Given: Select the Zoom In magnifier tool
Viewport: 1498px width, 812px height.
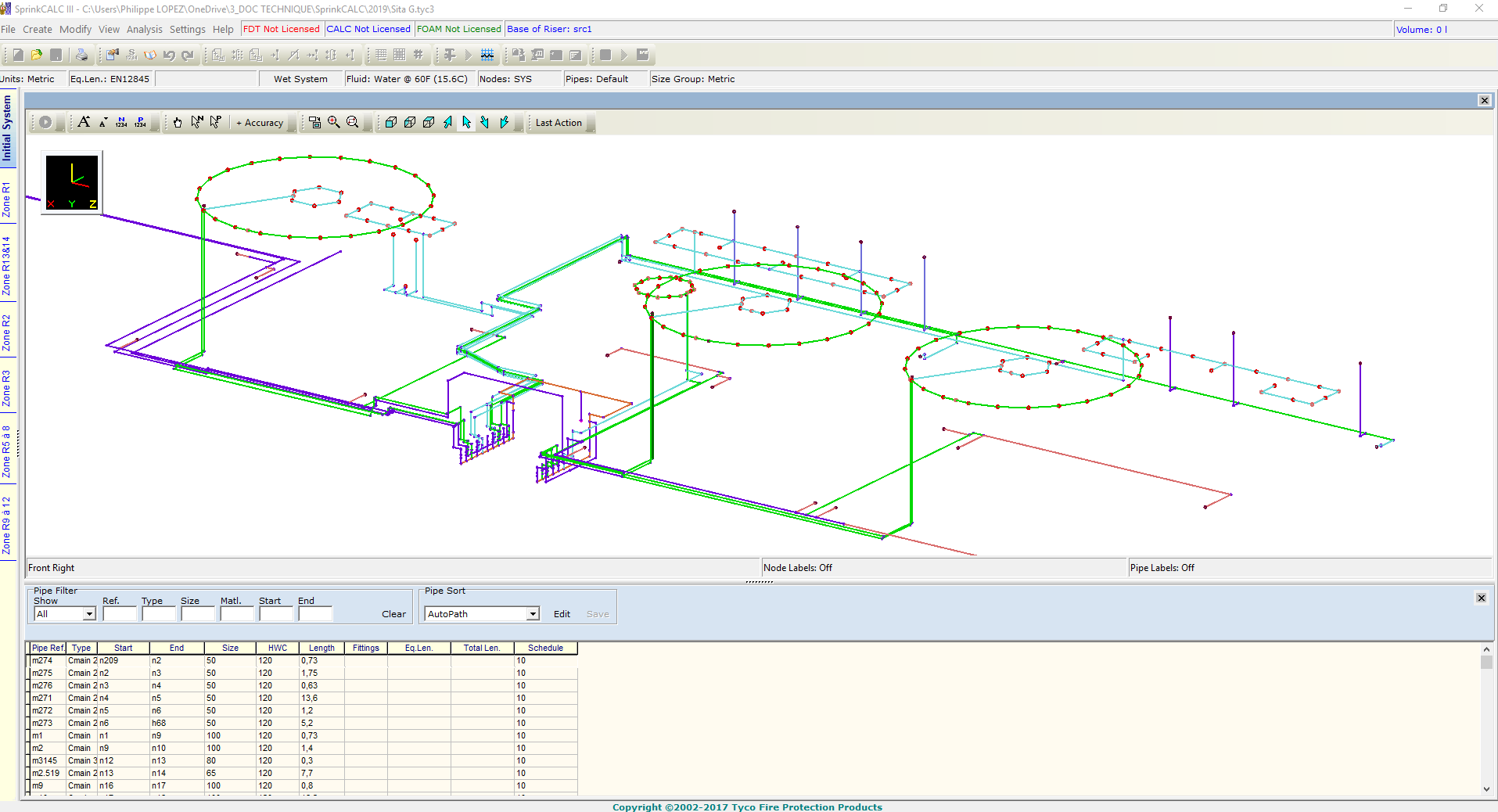Looking at the screenshot, I should point(334,122).
